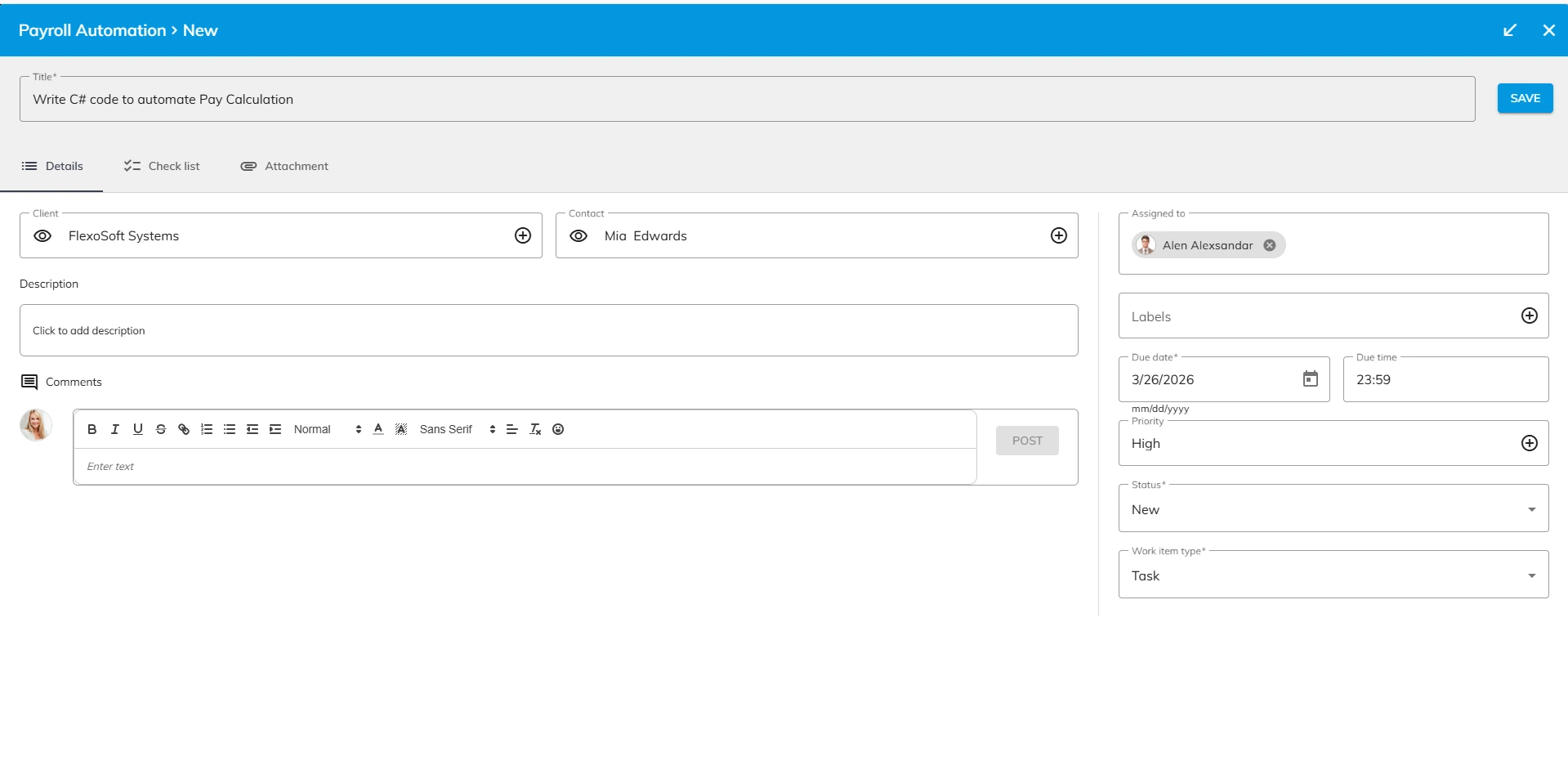This screenshot has height=770, width=1568.
Task: Open the text color picker
Action: [378, 429]
